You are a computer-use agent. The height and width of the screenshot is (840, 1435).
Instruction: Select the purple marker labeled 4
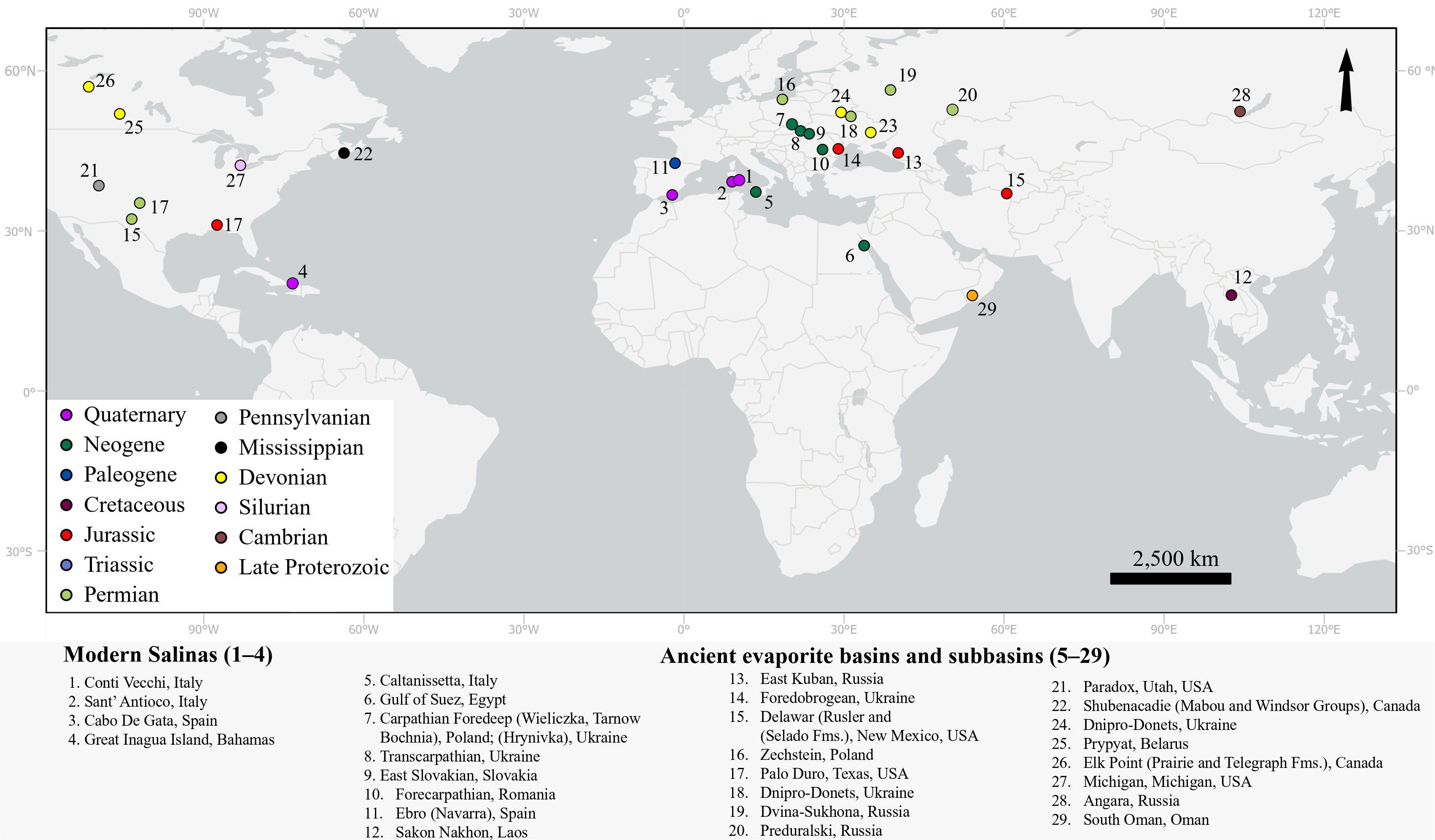click(x=293, y=283)
